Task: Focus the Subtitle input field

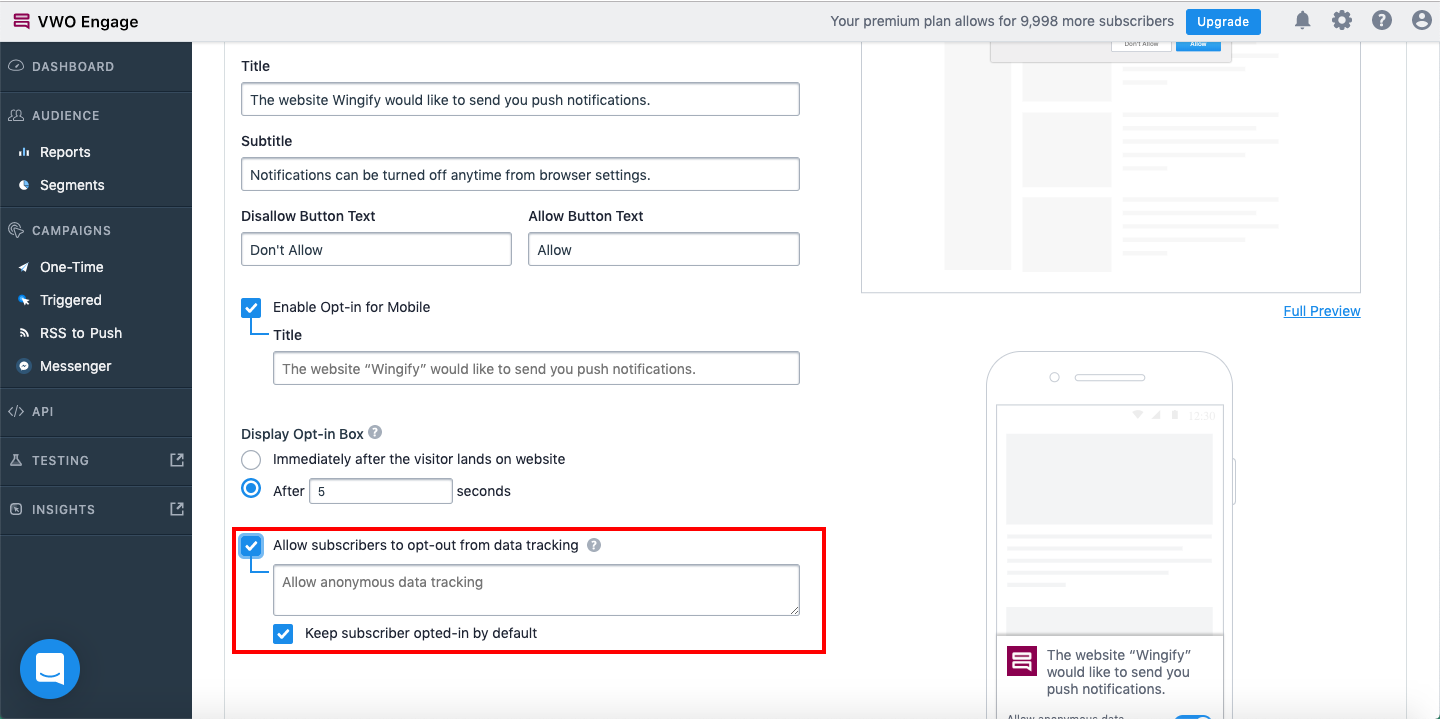Action: click(520, 174)
